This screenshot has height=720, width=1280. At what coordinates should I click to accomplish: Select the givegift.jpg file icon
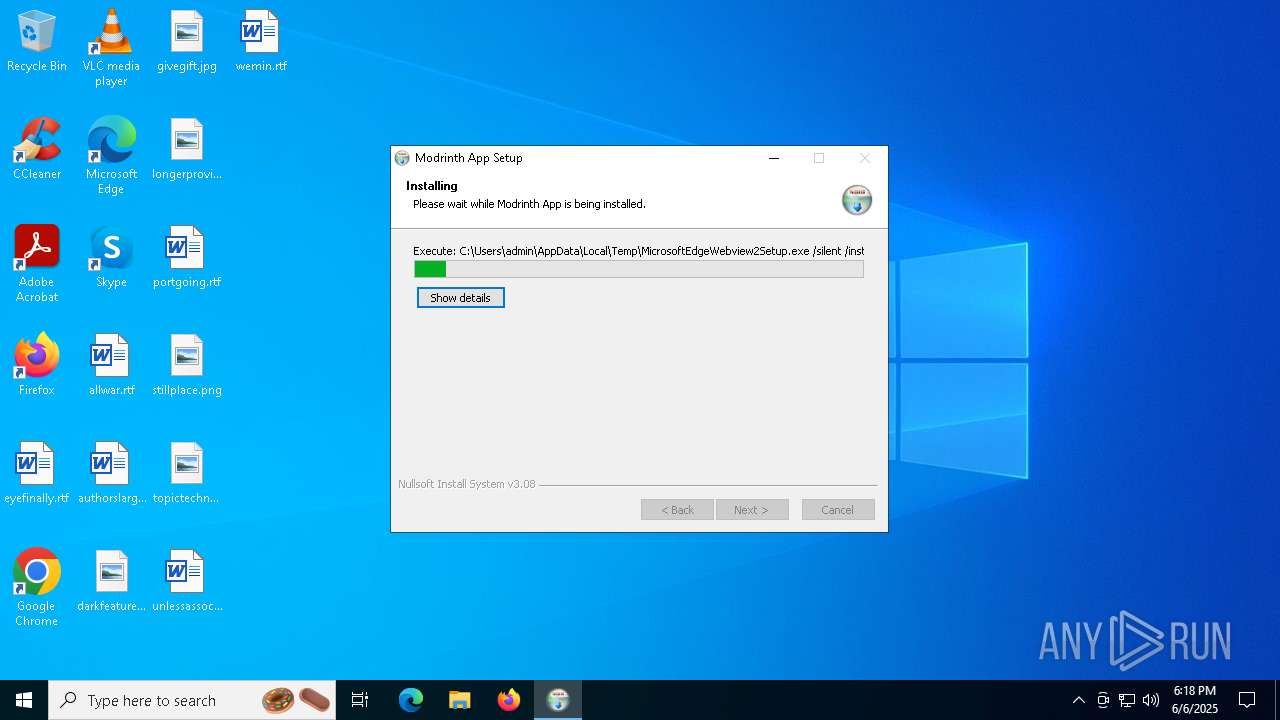[x=187, y=42]
